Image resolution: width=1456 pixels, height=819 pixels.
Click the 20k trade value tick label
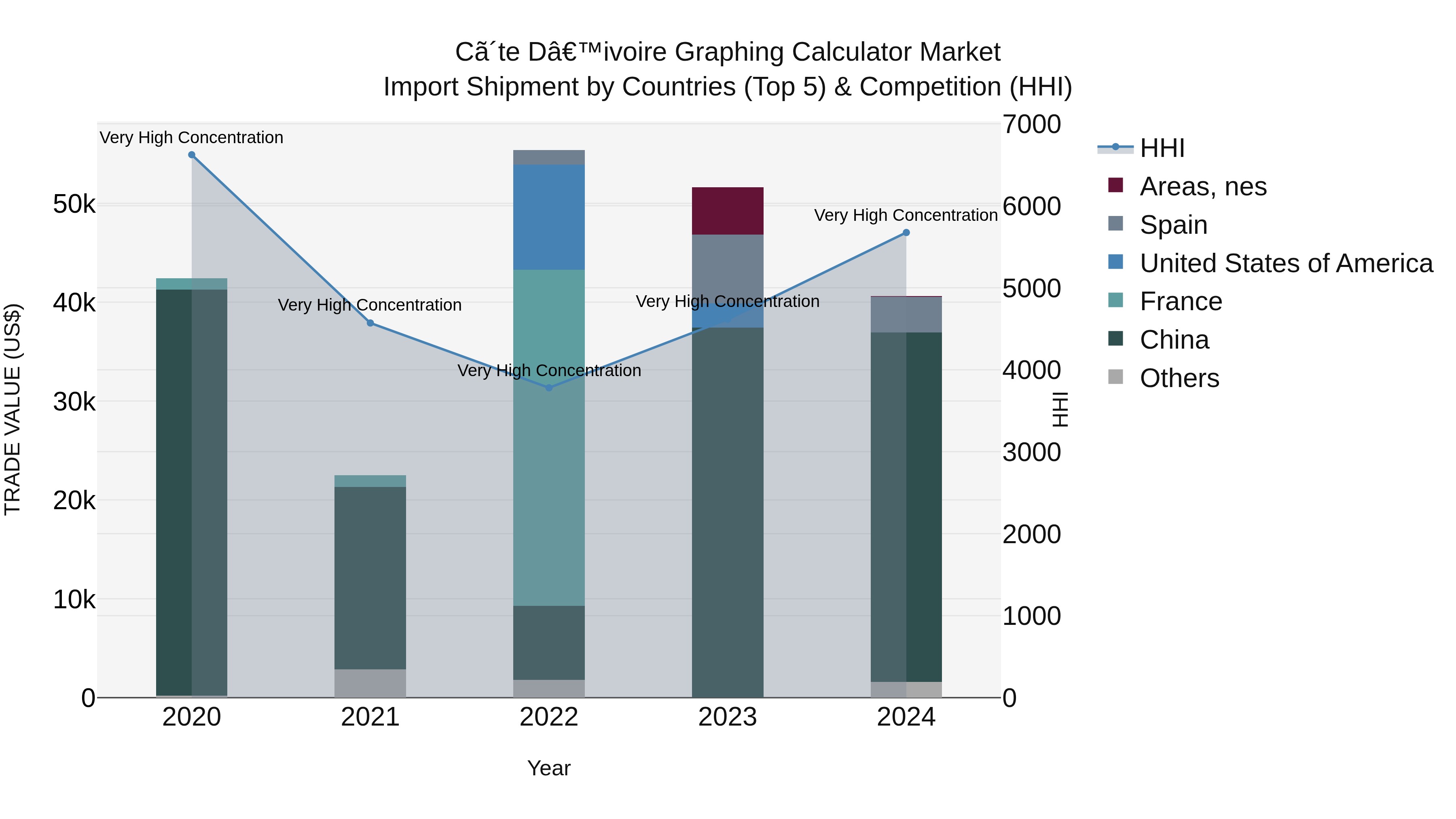[x=74, y=500]
